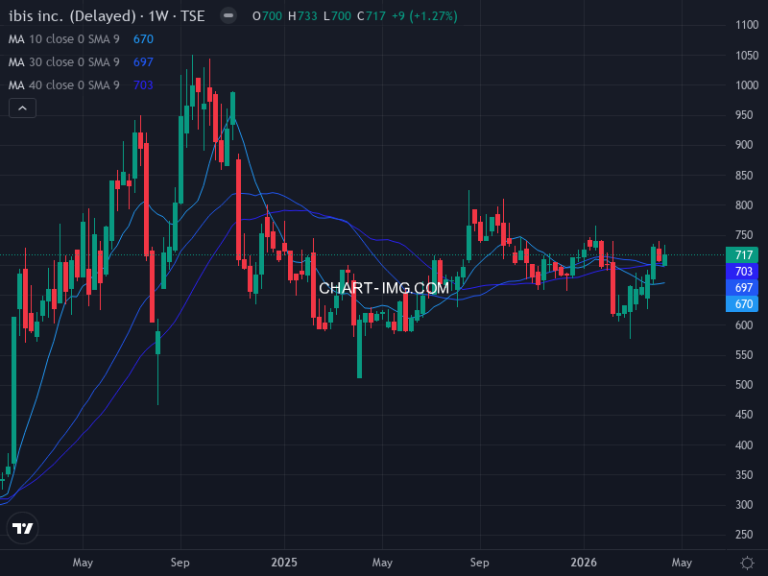
Task: Open chart settings gear icon
Action: click(747, 563)
